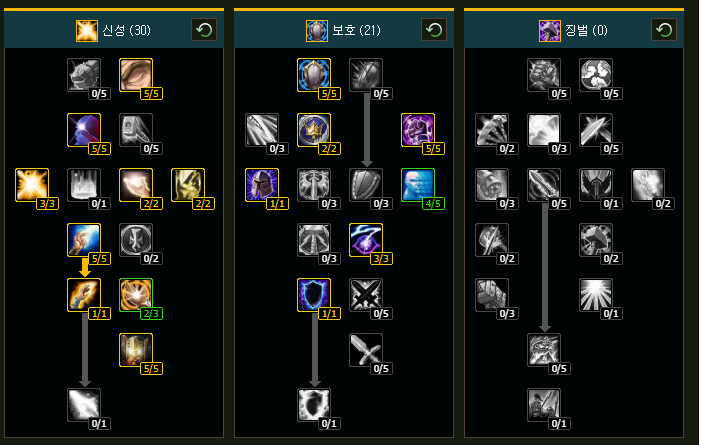Reset the 보호 (Protection) talent tree
702x445 pixels.
(434, 30)
